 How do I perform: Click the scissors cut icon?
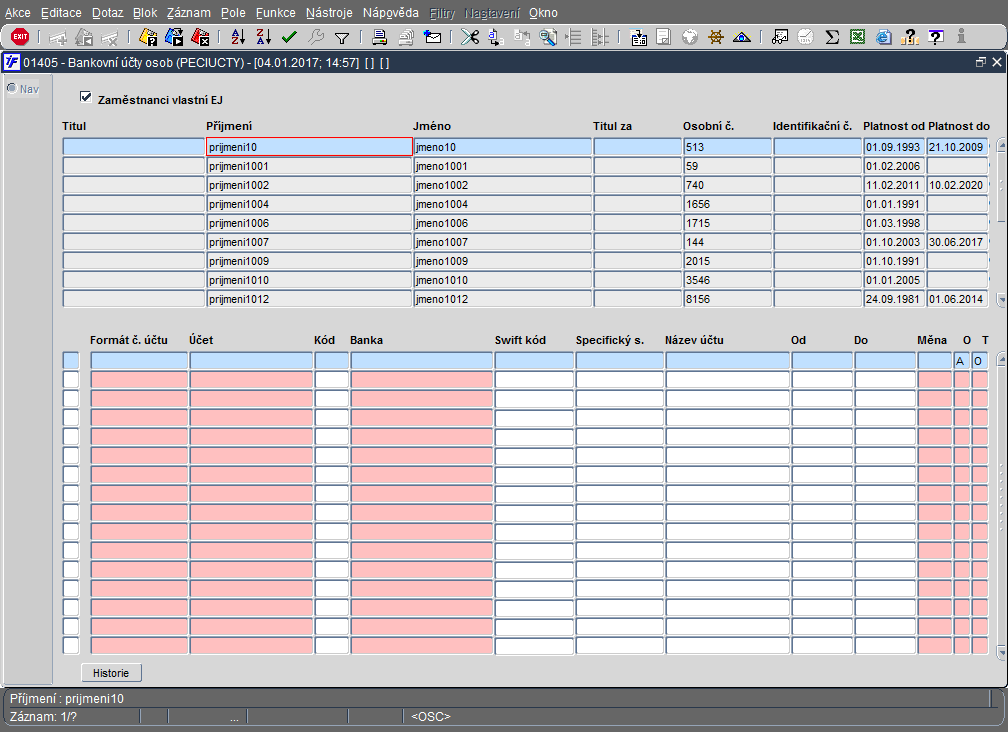(x=470, y=37)
